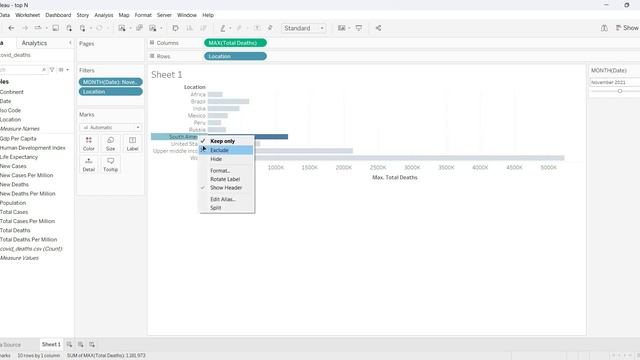The width and height of the screenshot is (640, 360).
Task: Open the November 2021 date filter dropdown
Action: 615,82
